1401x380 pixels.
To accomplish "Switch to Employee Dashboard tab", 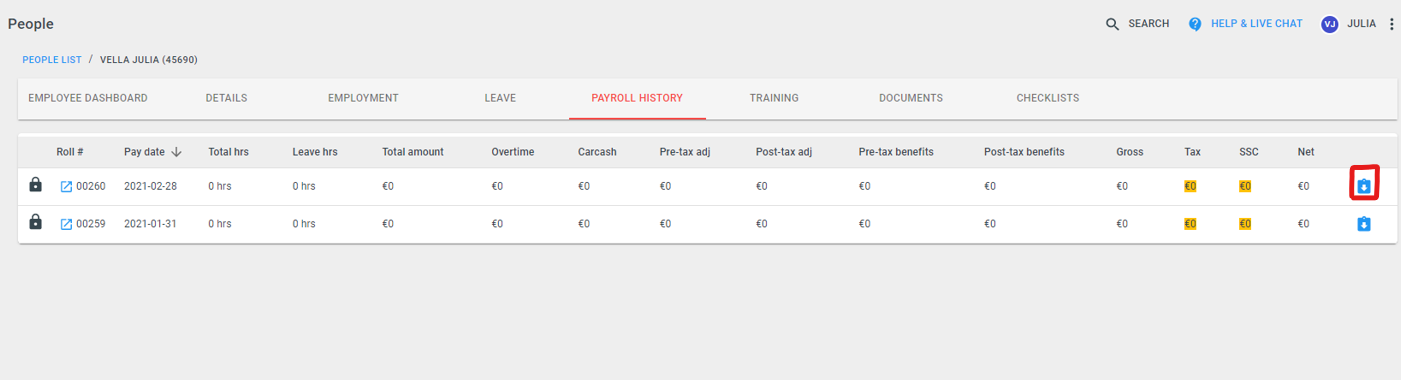I will [x=88, y=98].
